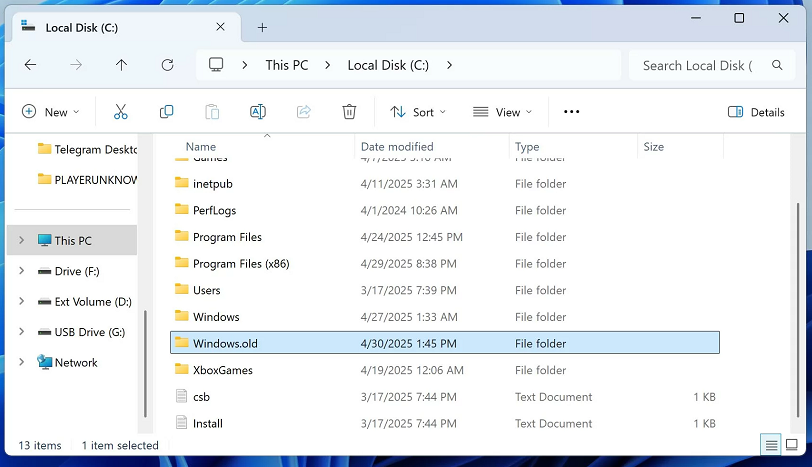Toggle the Details pane button
The image size is (812, 467).
click(x=756, y=112)
